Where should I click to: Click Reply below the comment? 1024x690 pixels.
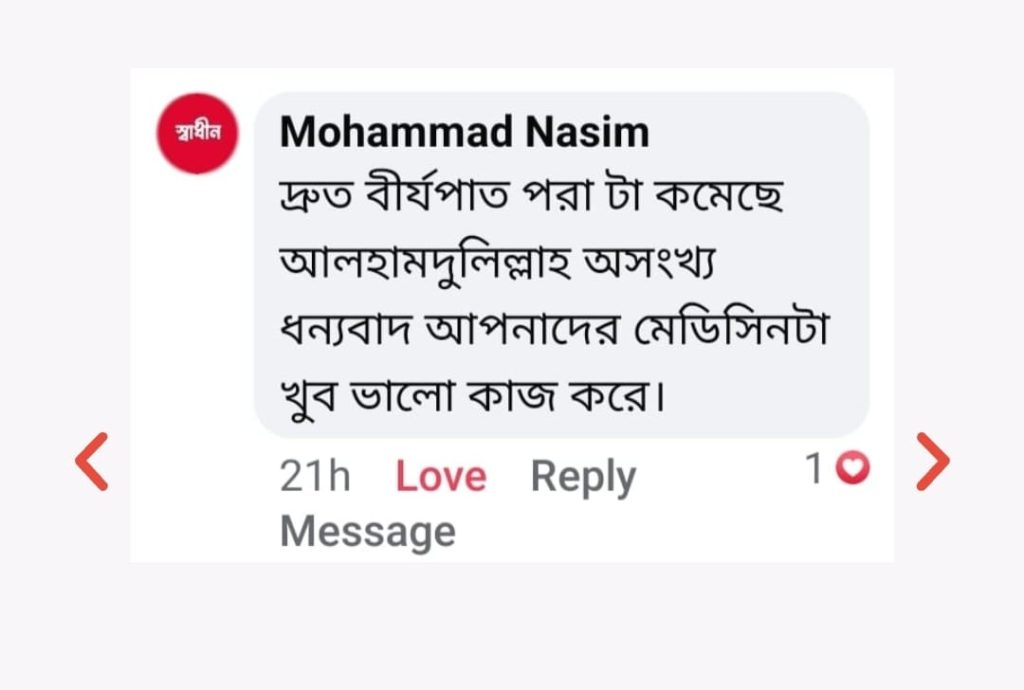[x=583, y=477]
